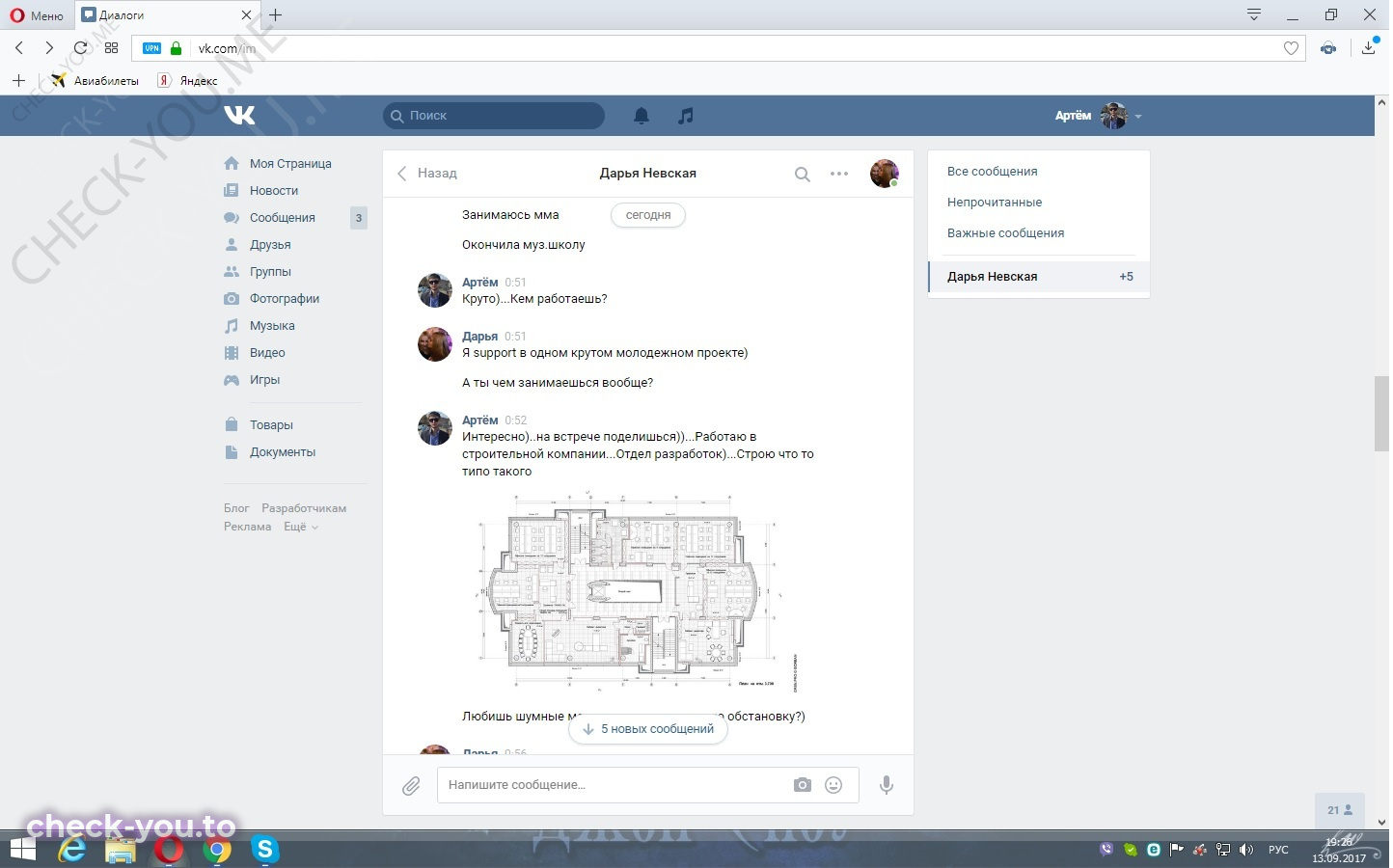The width and height of the screenshot is (1393, 868).
Task: Open Группы in sidebar
Action: point(270,272)
